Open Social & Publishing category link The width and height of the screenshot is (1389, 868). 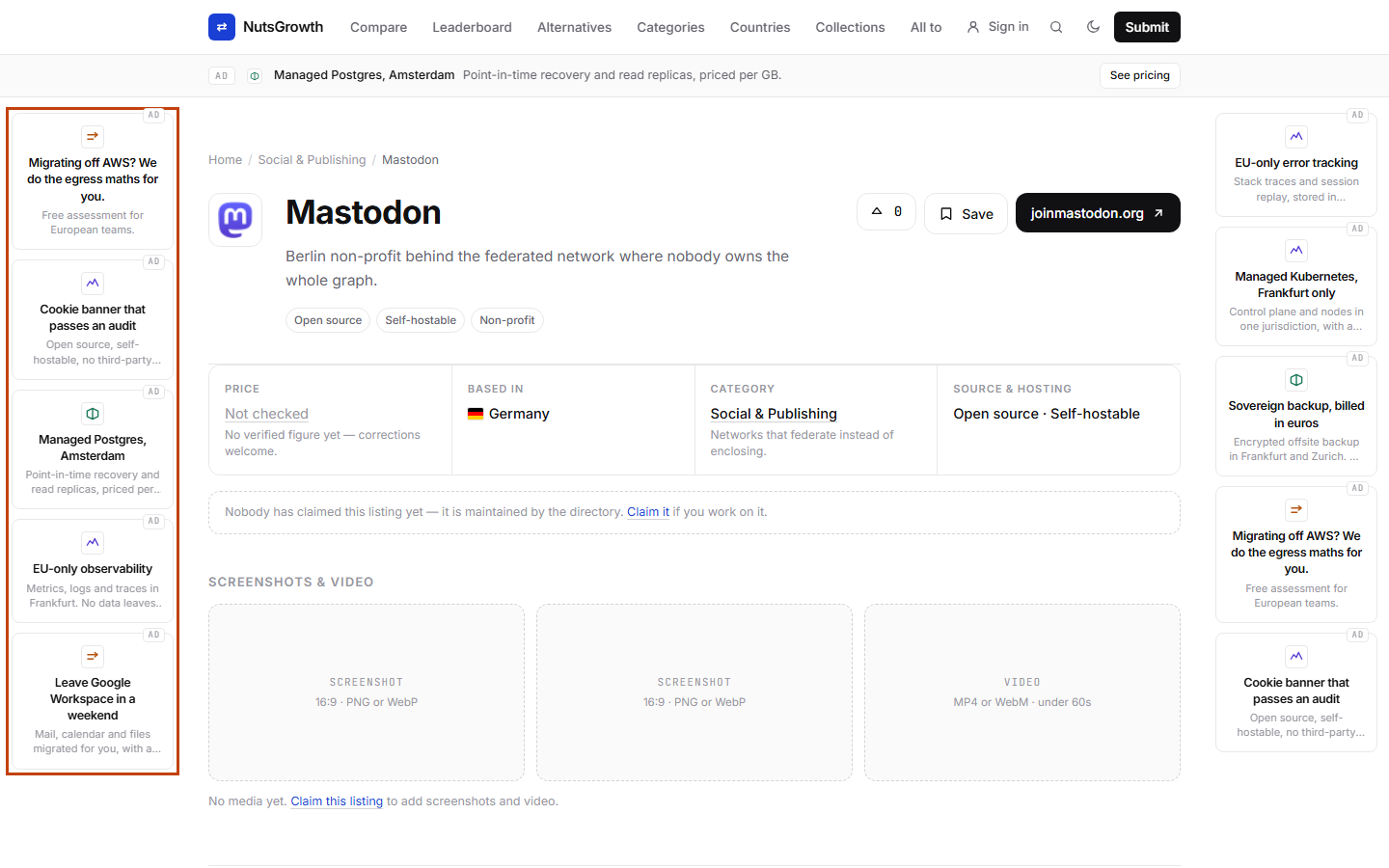point(774,414)
